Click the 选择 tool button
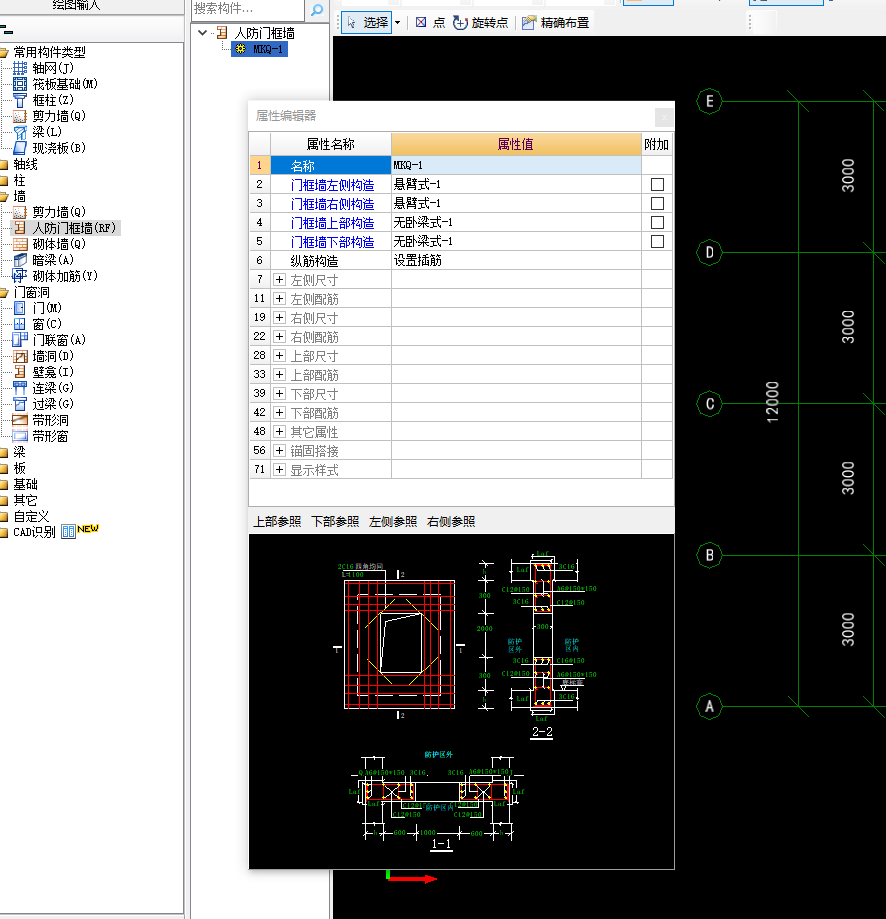Viewport: 886px width, 919px height. pos(367,22)
